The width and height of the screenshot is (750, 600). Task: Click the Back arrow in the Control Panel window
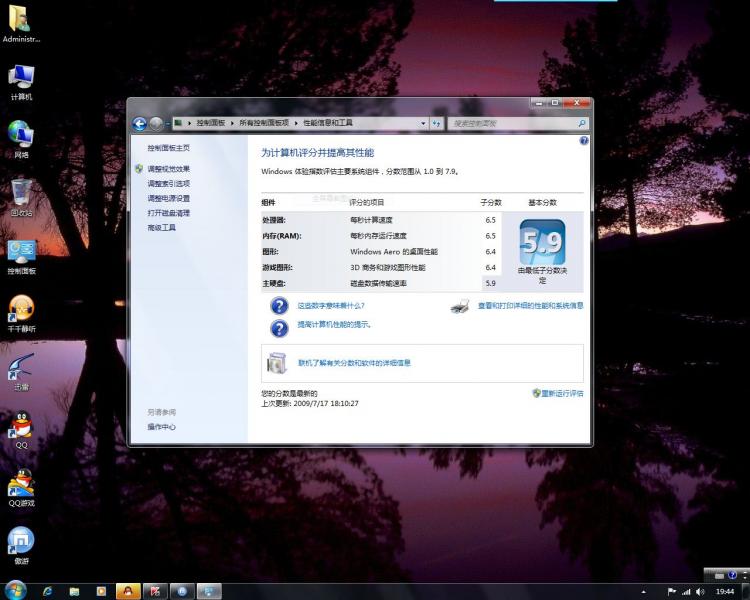[x=139, y=124]
